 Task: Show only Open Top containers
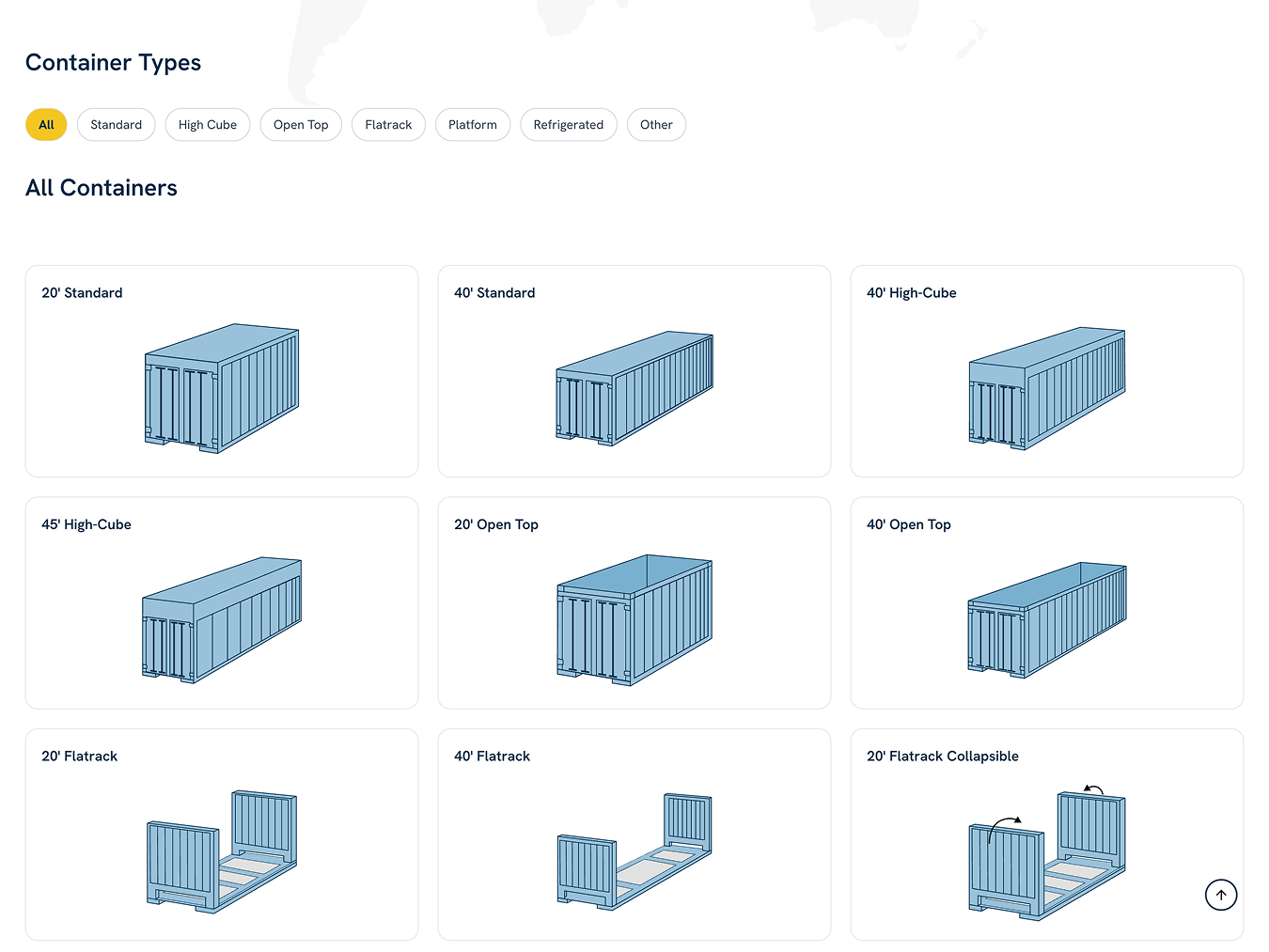[x=301, y=125]
